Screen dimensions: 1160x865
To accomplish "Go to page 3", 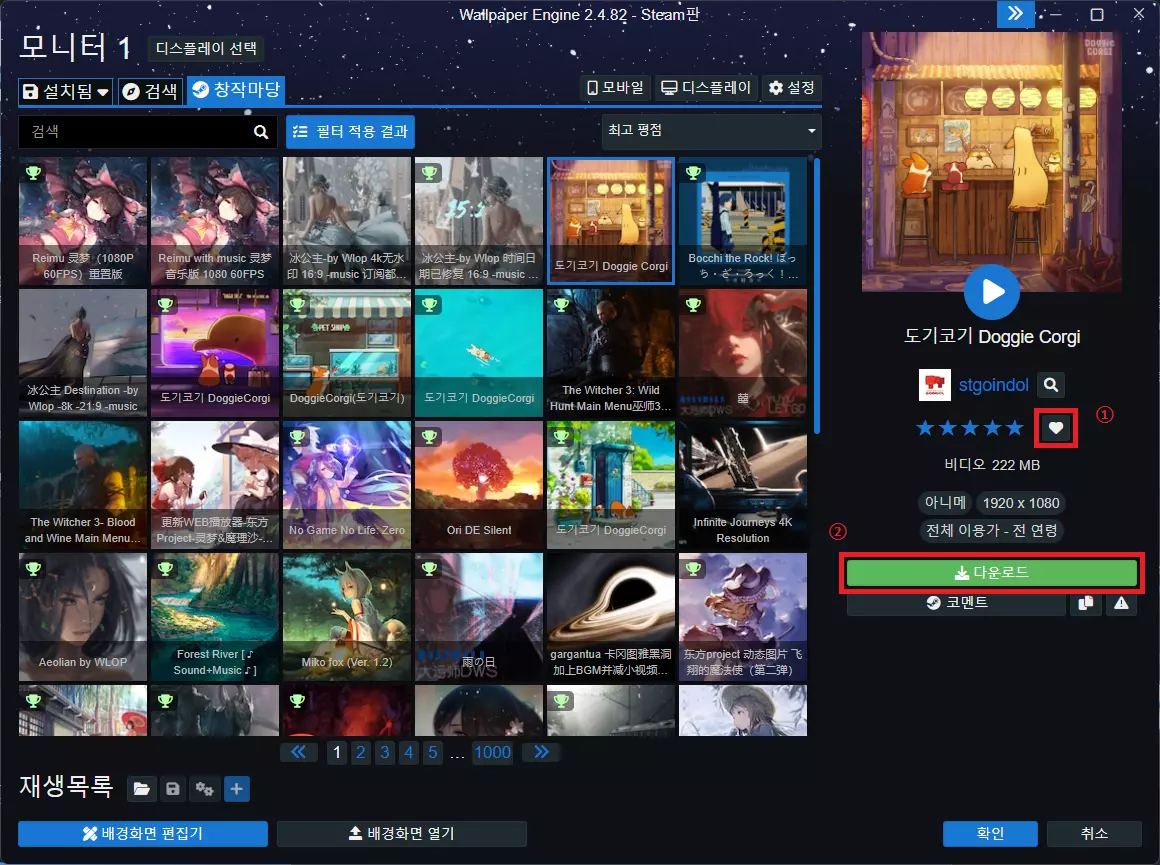I will coord(385,752).
